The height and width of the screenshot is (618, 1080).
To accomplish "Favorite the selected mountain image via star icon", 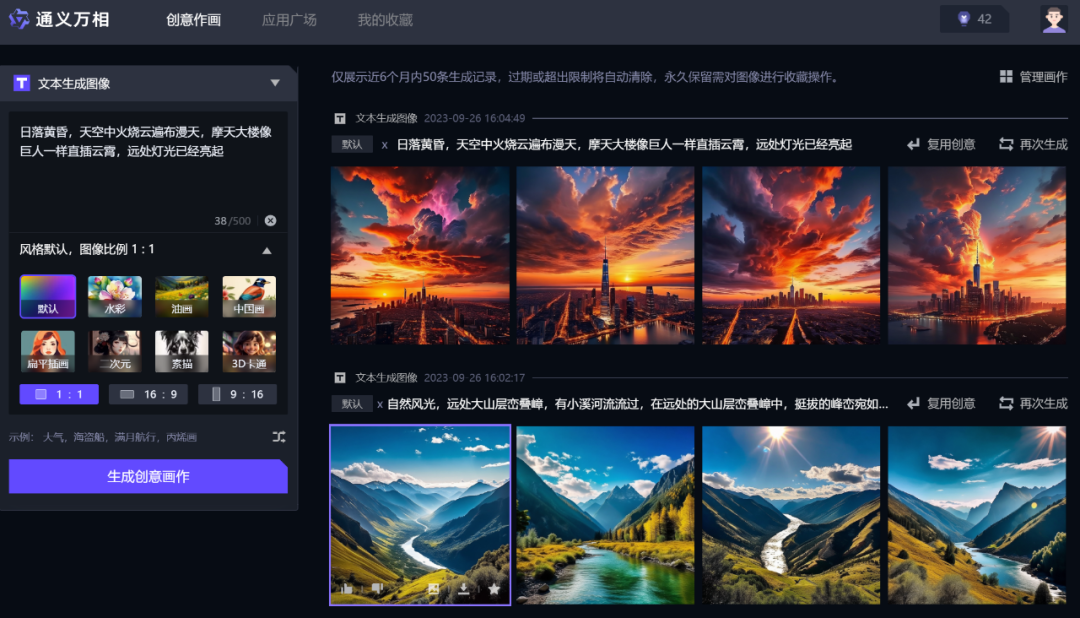I will [493, 590].
